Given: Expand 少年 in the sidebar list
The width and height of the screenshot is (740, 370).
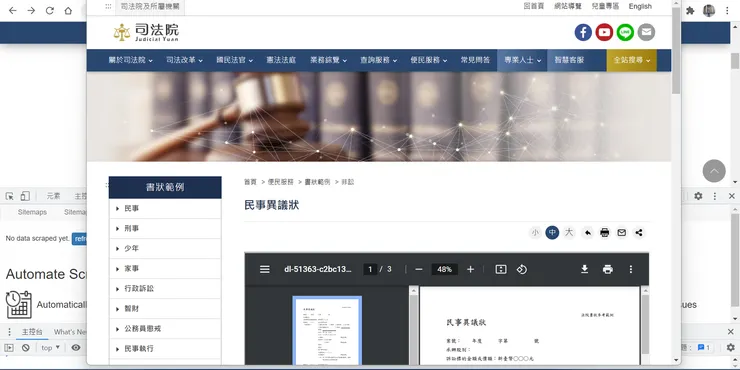Looking at the screenshot, I should 165,249.
